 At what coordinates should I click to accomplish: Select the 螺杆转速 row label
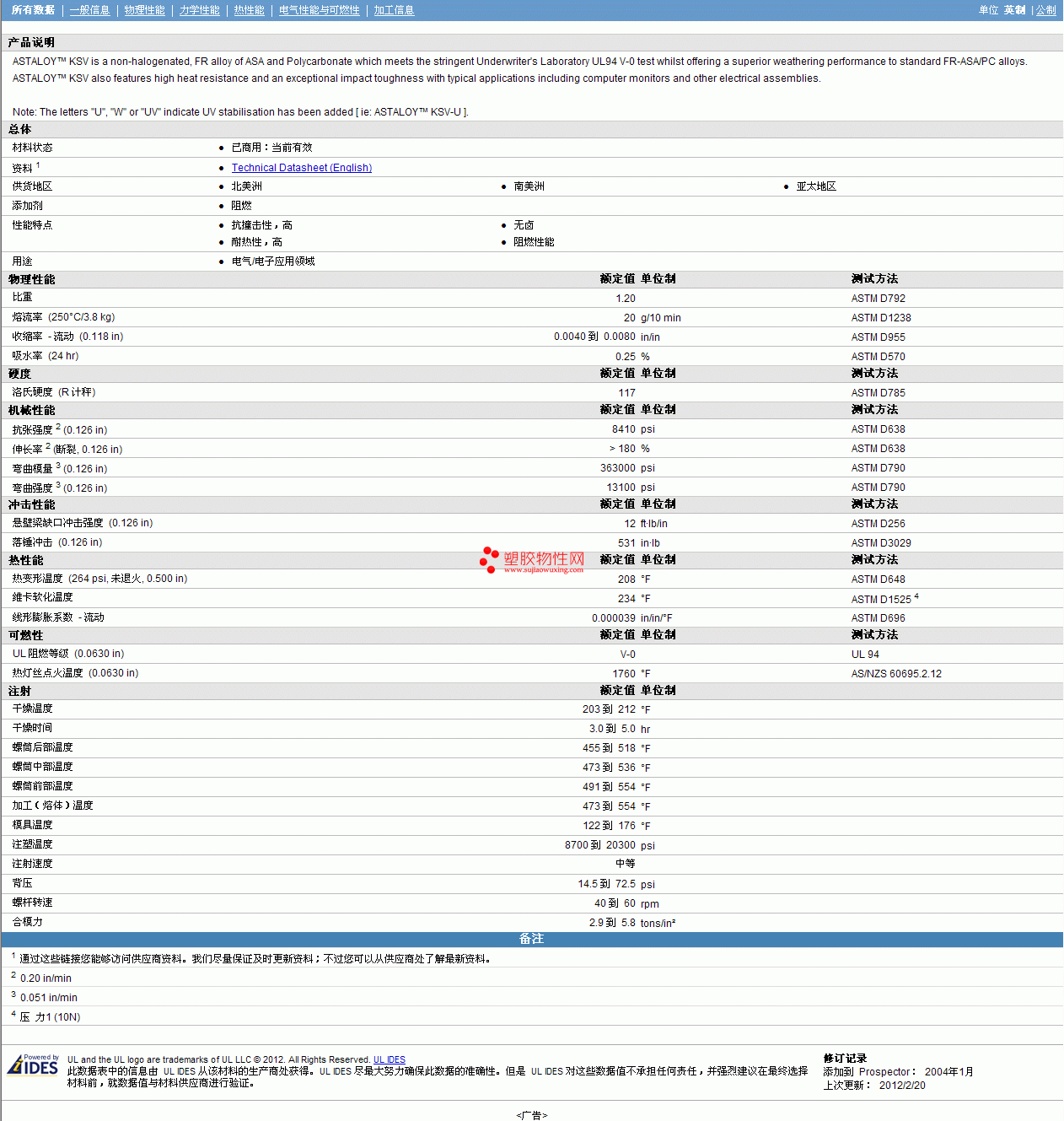click(x=33, y=903)
